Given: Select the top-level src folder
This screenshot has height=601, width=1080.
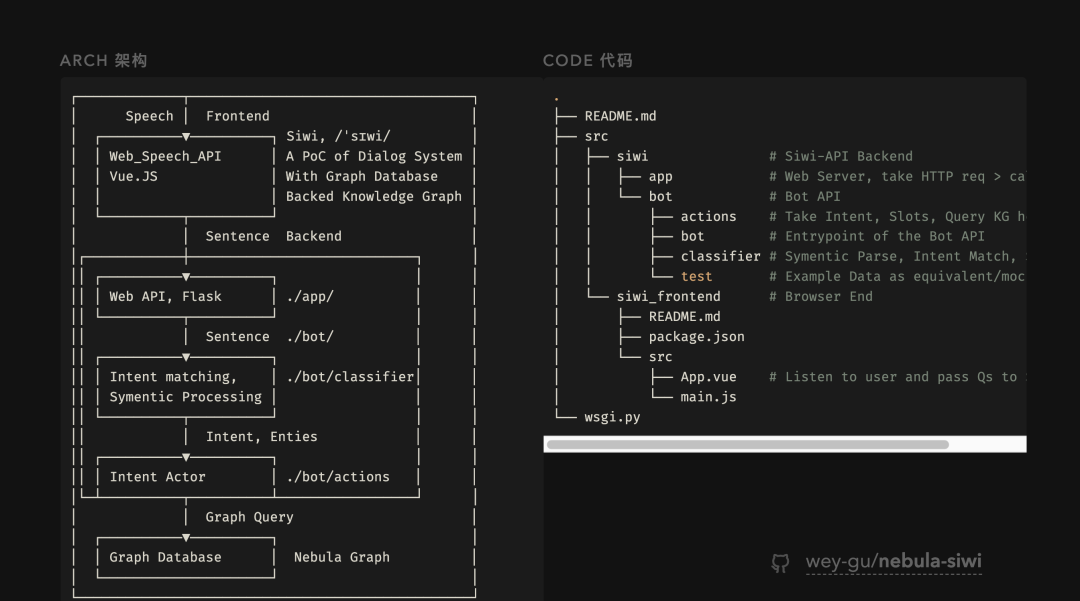Looking at the screenshot, I should tap(596, 136).
